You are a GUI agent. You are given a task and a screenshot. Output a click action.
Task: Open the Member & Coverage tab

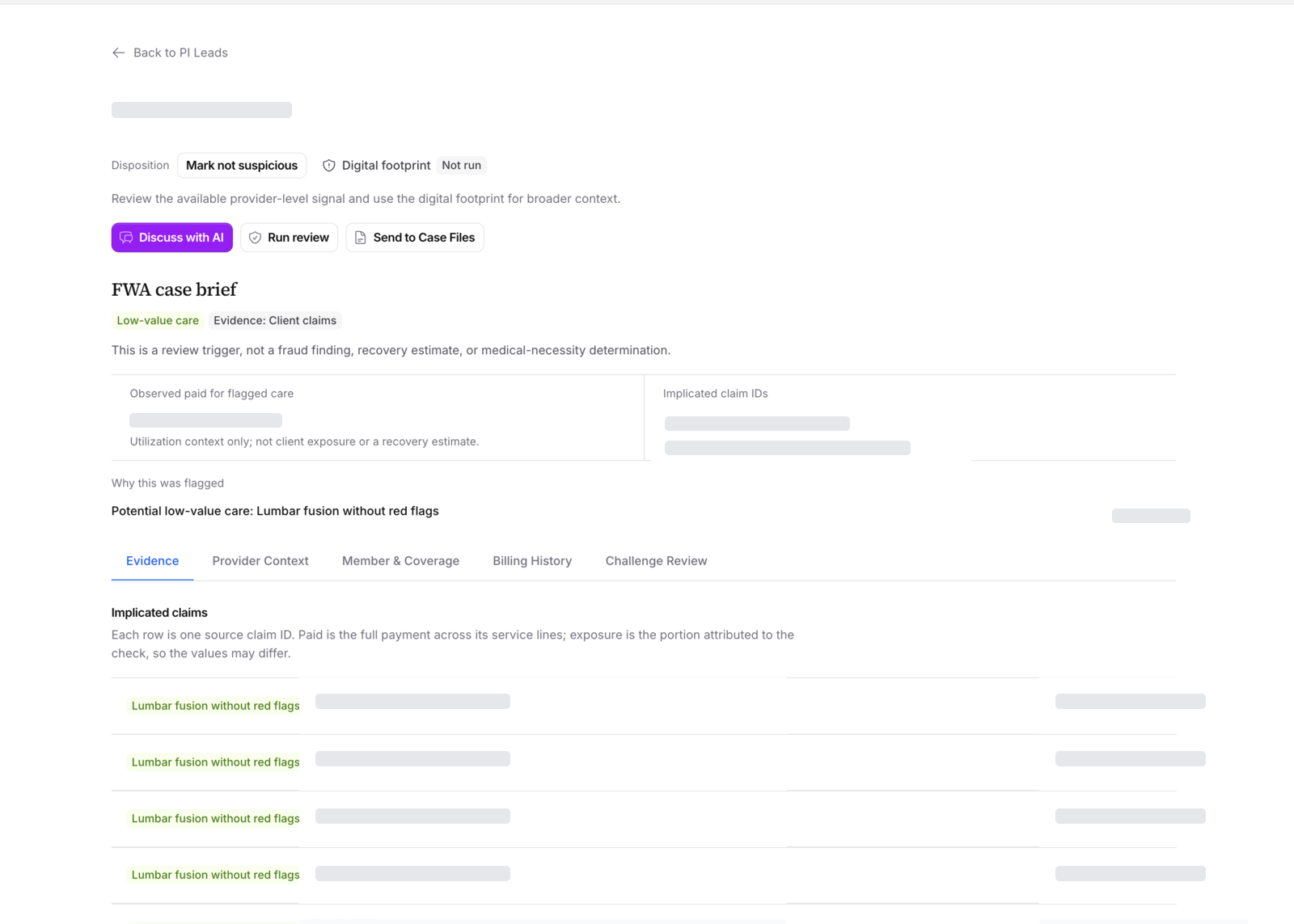[x=400, y=561]
